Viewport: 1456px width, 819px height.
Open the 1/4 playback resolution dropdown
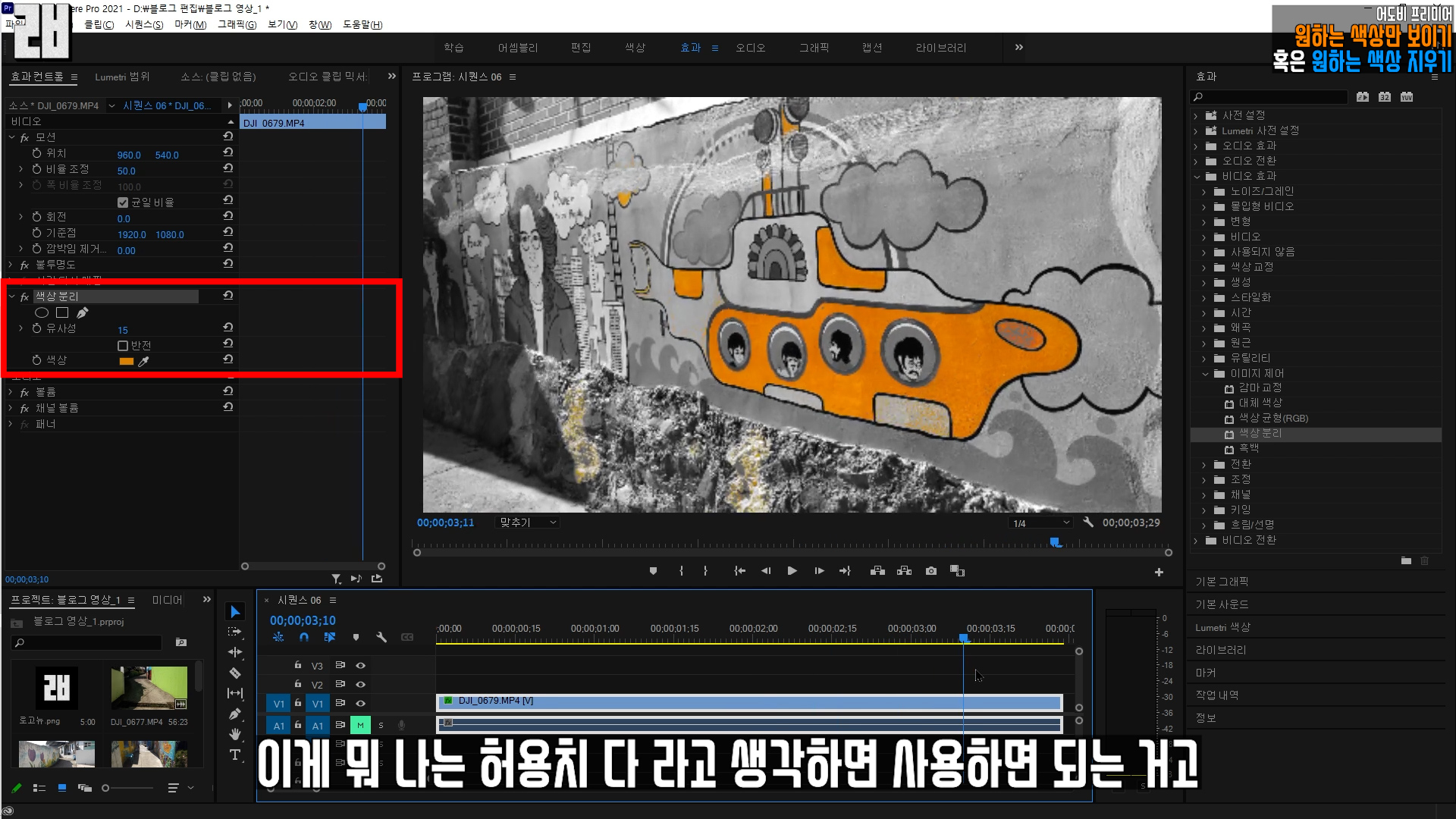1041,523
